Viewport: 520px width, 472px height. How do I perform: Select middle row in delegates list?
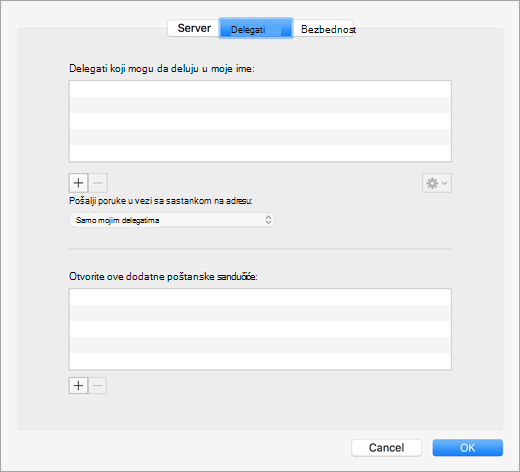260,121
